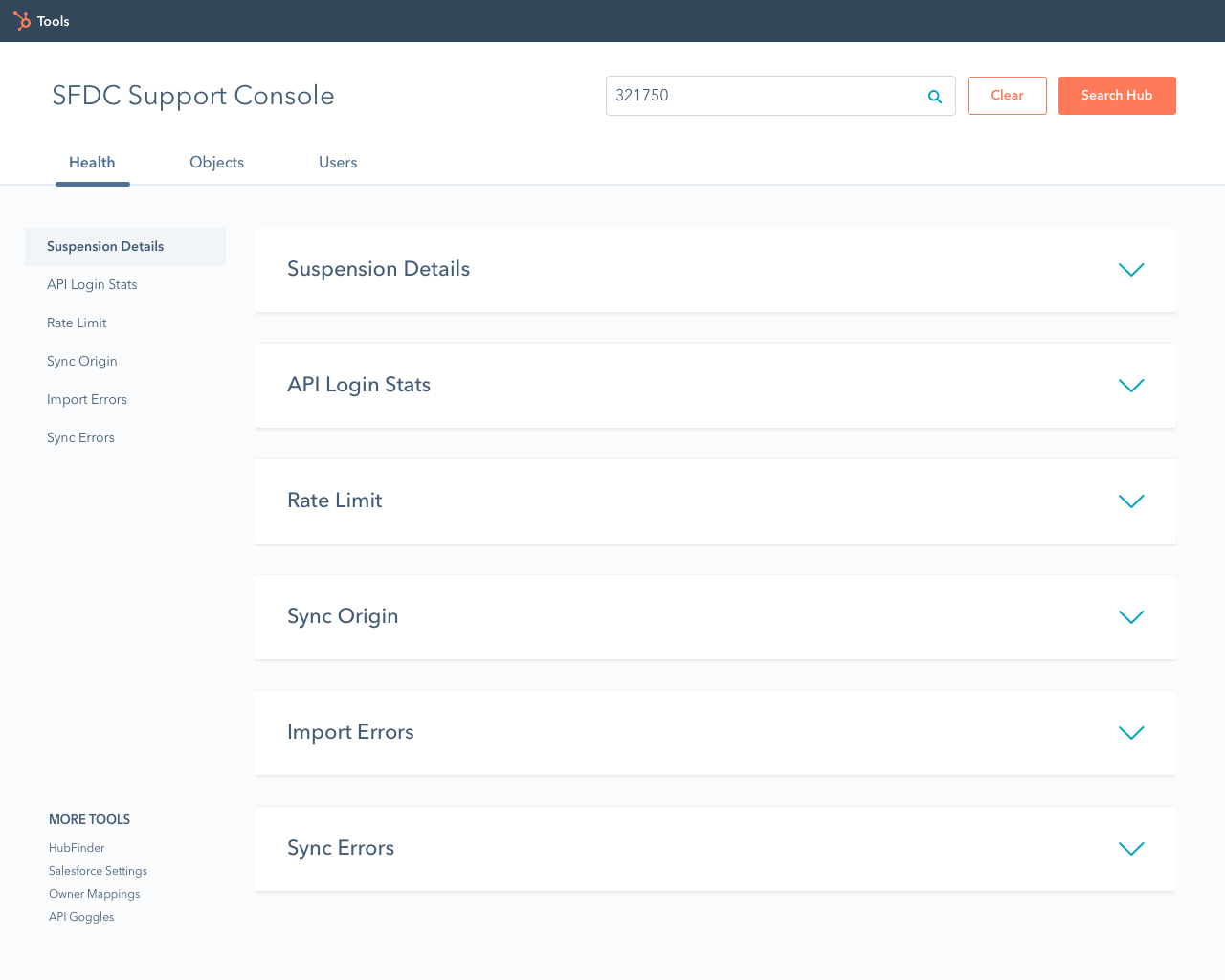This screenshot has width=1225, height=980.
Task: Click the Rate Limit panel heading
Action: click(334, 501)
